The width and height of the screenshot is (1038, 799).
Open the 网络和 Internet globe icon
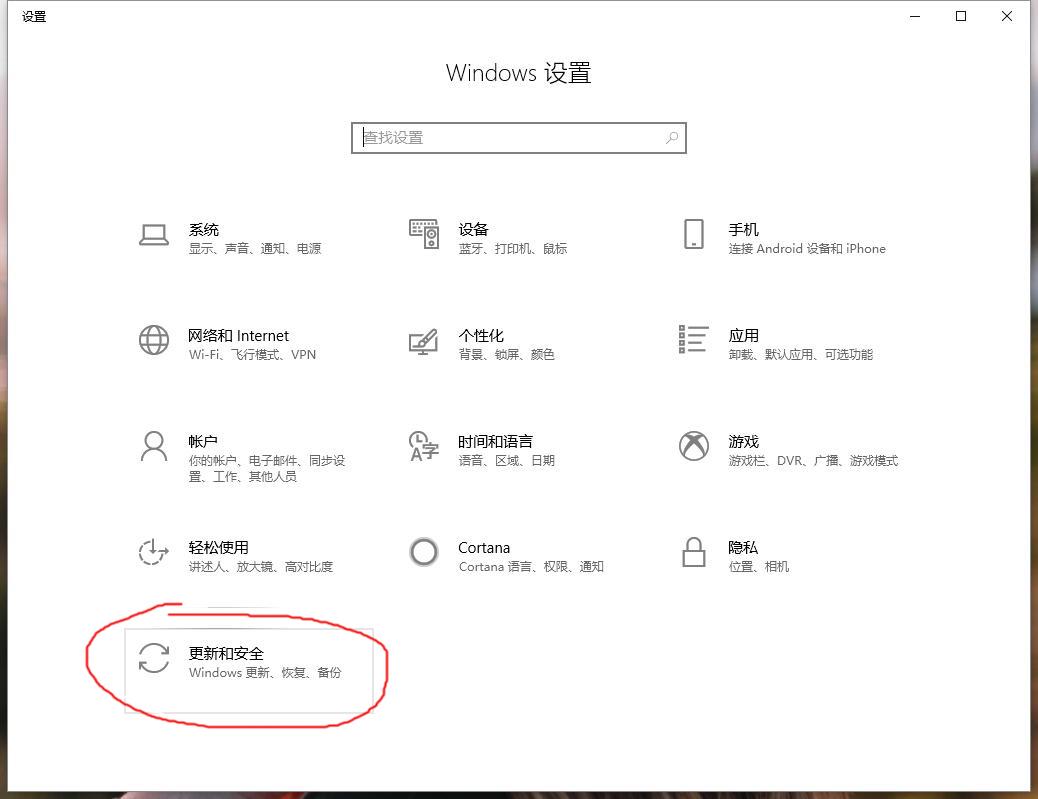point(154,340)
